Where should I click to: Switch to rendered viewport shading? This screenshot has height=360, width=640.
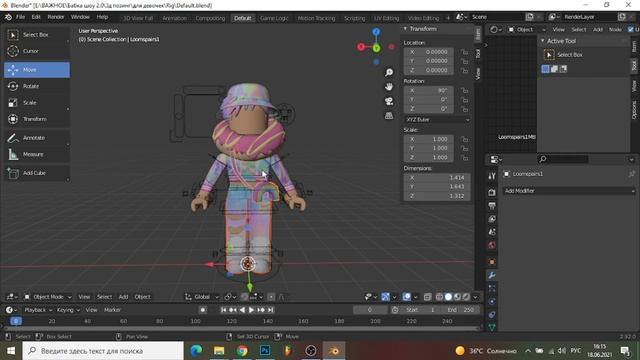coord(466,297)
